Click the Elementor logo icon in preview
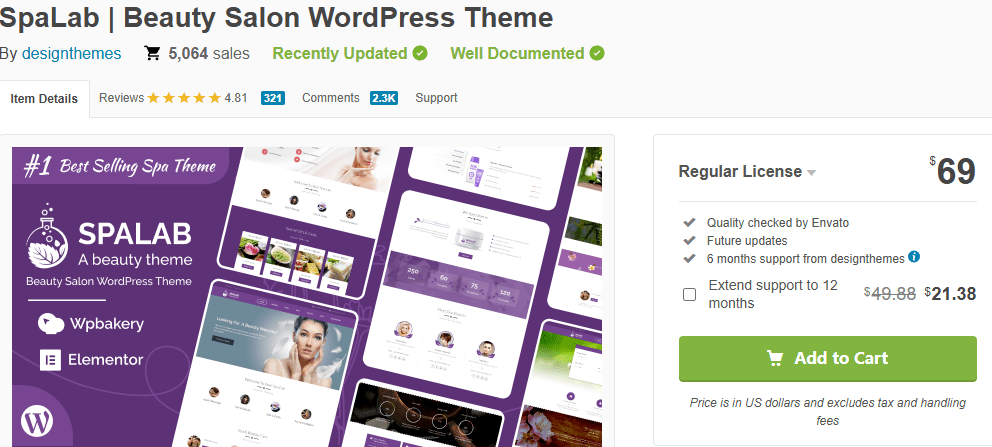 [x=50, y=360]
